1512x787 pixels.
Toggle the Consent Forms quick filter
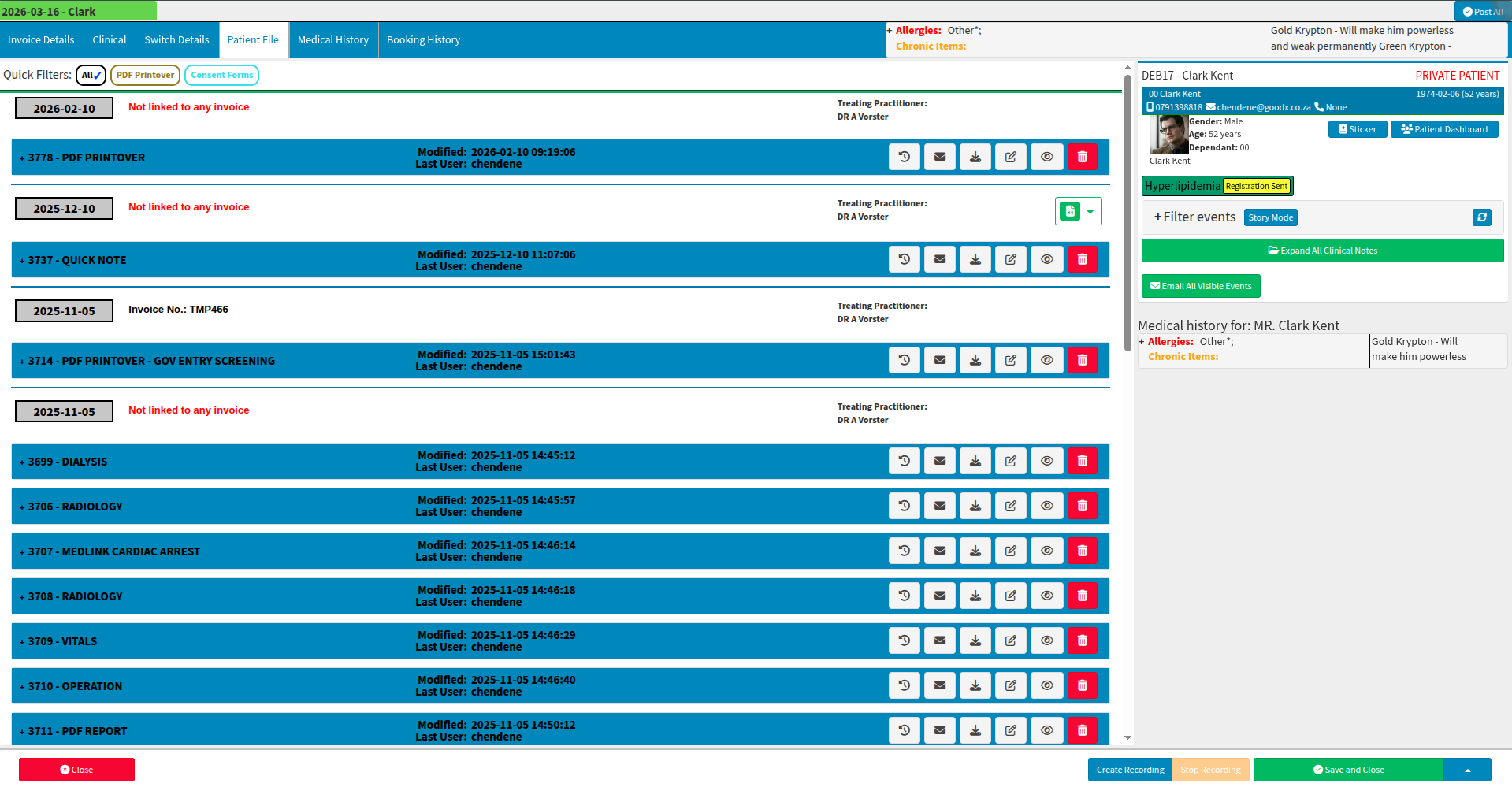pyautogui.click(x=221, y=75)
